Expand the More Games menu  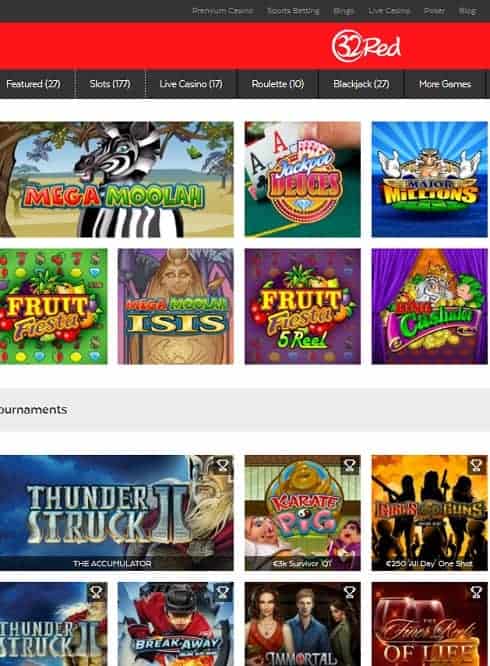coord(445,84)
